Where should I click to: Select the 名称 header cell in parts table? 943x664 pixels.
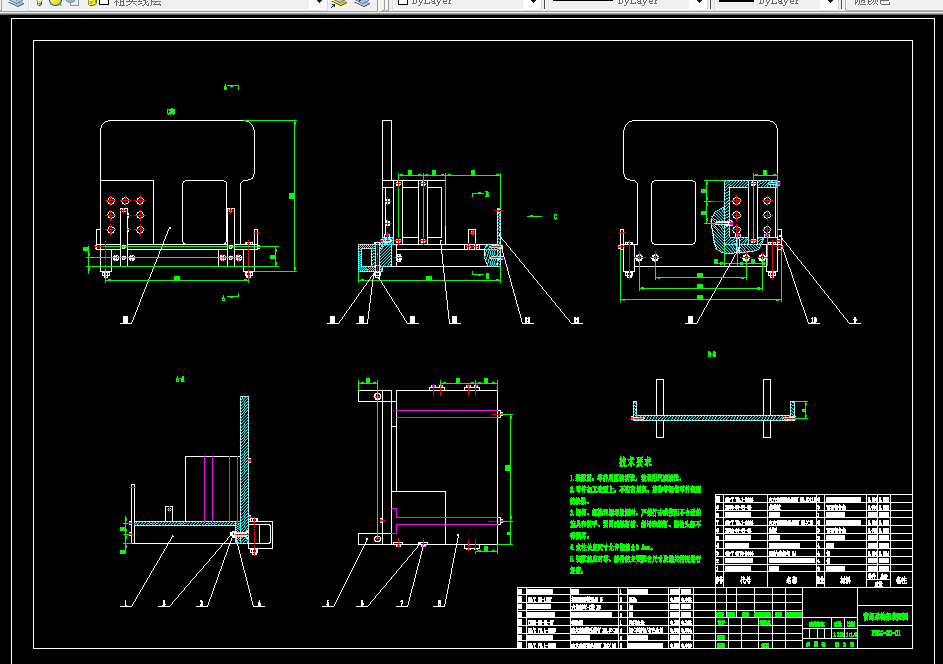pyautogui.click(x=791, y=580)
